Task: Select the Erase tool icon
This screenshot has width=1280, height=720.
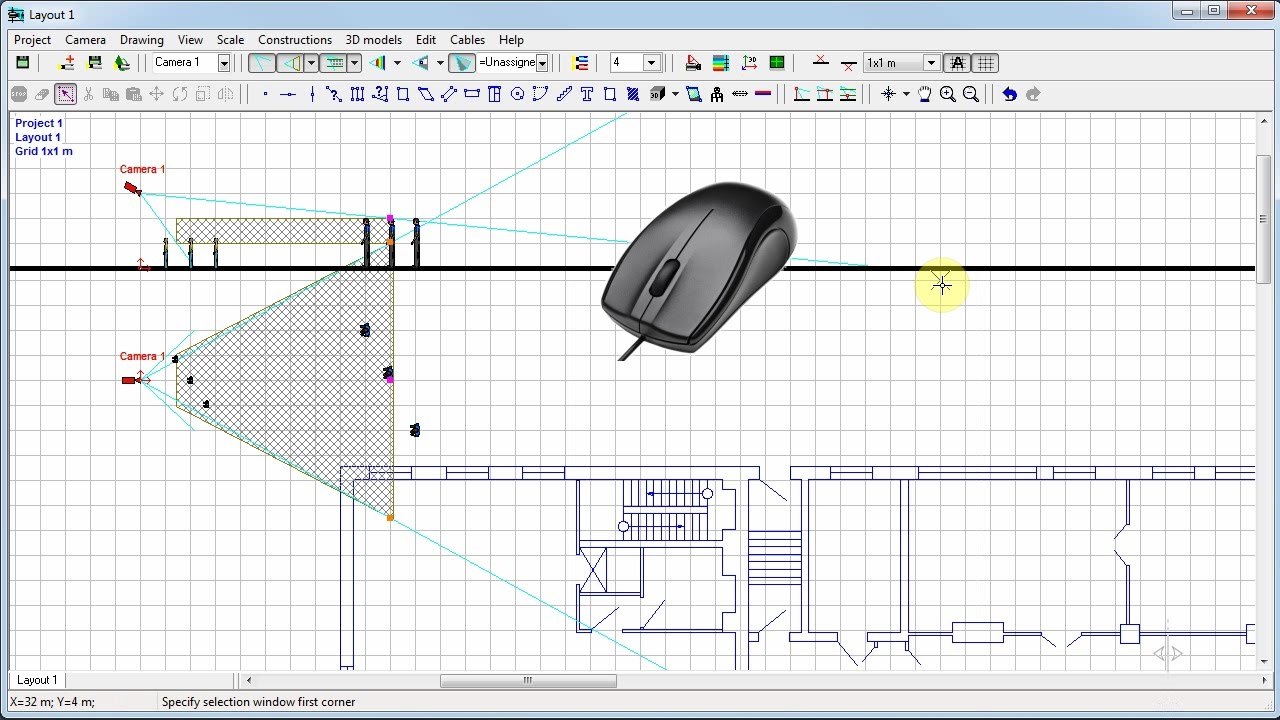Action: 42,94
